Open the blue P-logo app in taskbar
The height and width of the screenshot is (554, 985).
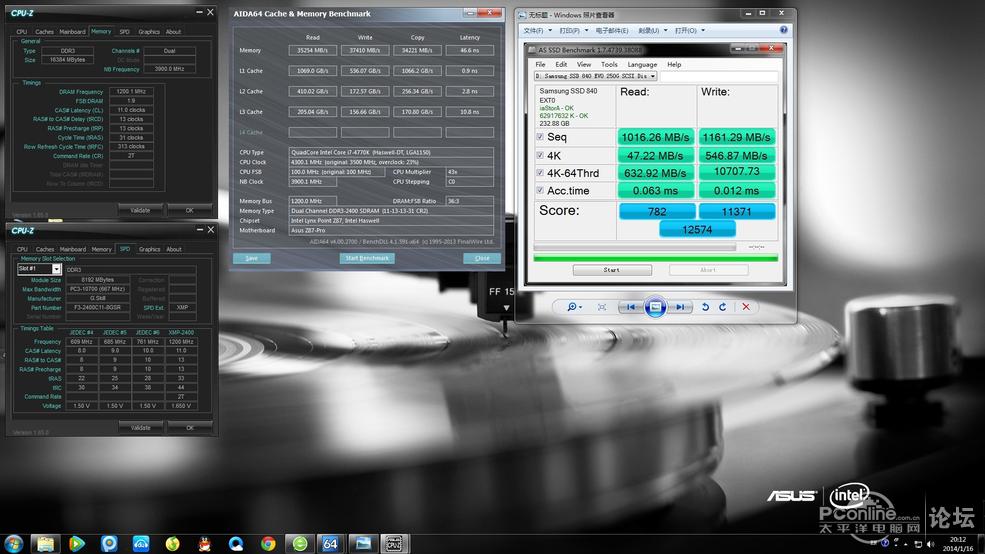point(109,543)
